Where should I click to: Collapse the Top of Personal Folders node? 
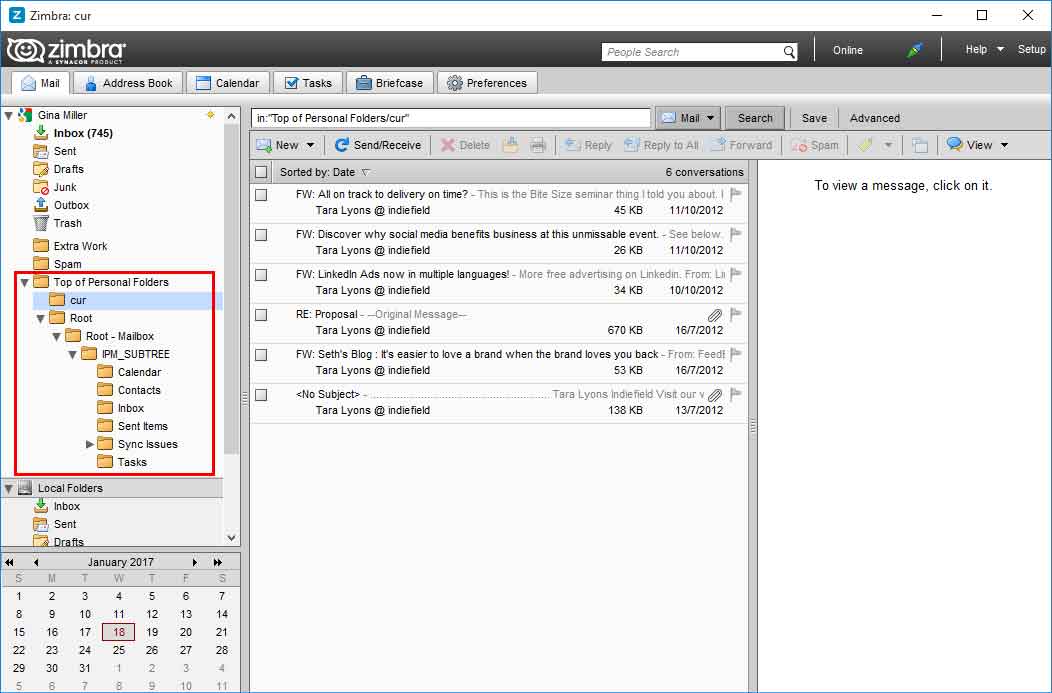point(25,282)
